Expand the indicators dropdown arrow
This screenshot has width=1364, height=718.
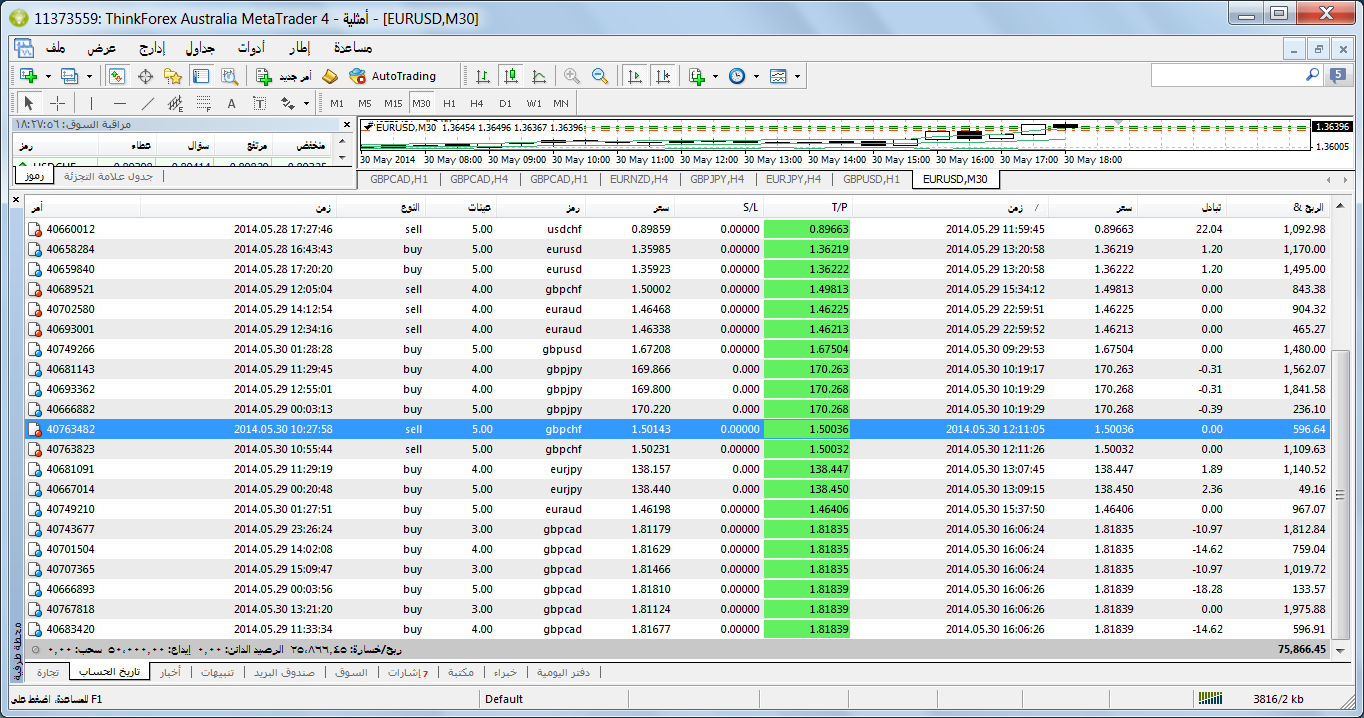click(x=715, y=76)
